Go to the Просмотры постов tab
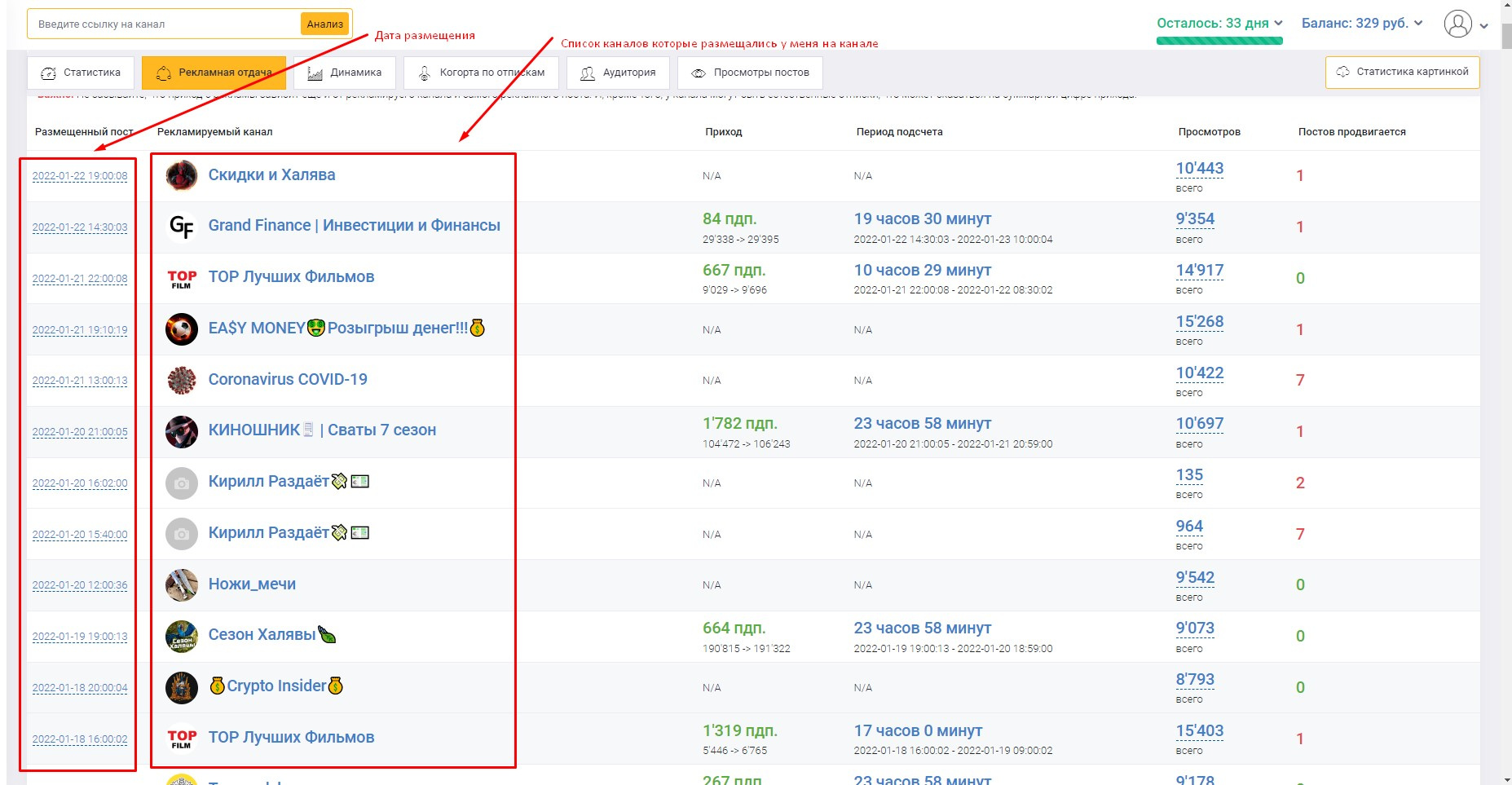Image resolution: width=1512 pixels, height=785 pixels. [750, 73]
